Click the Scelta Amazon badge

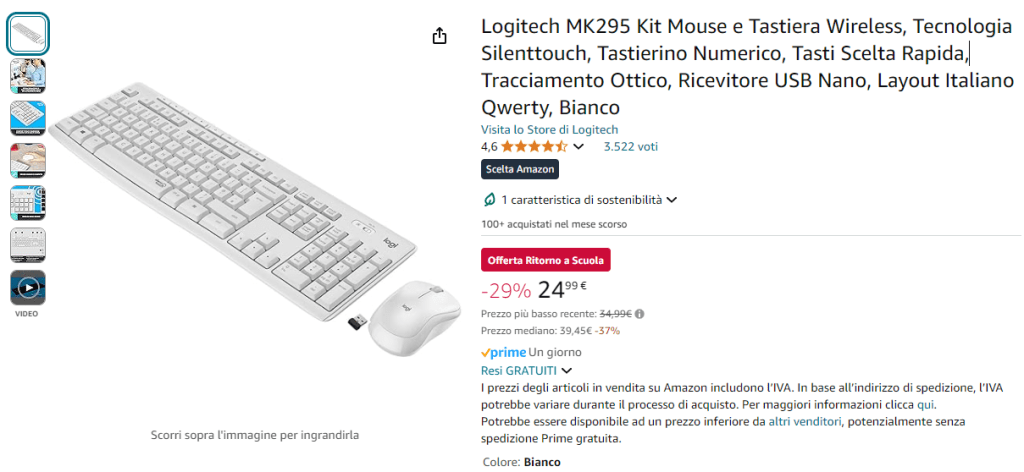click(x=520, y=169)
